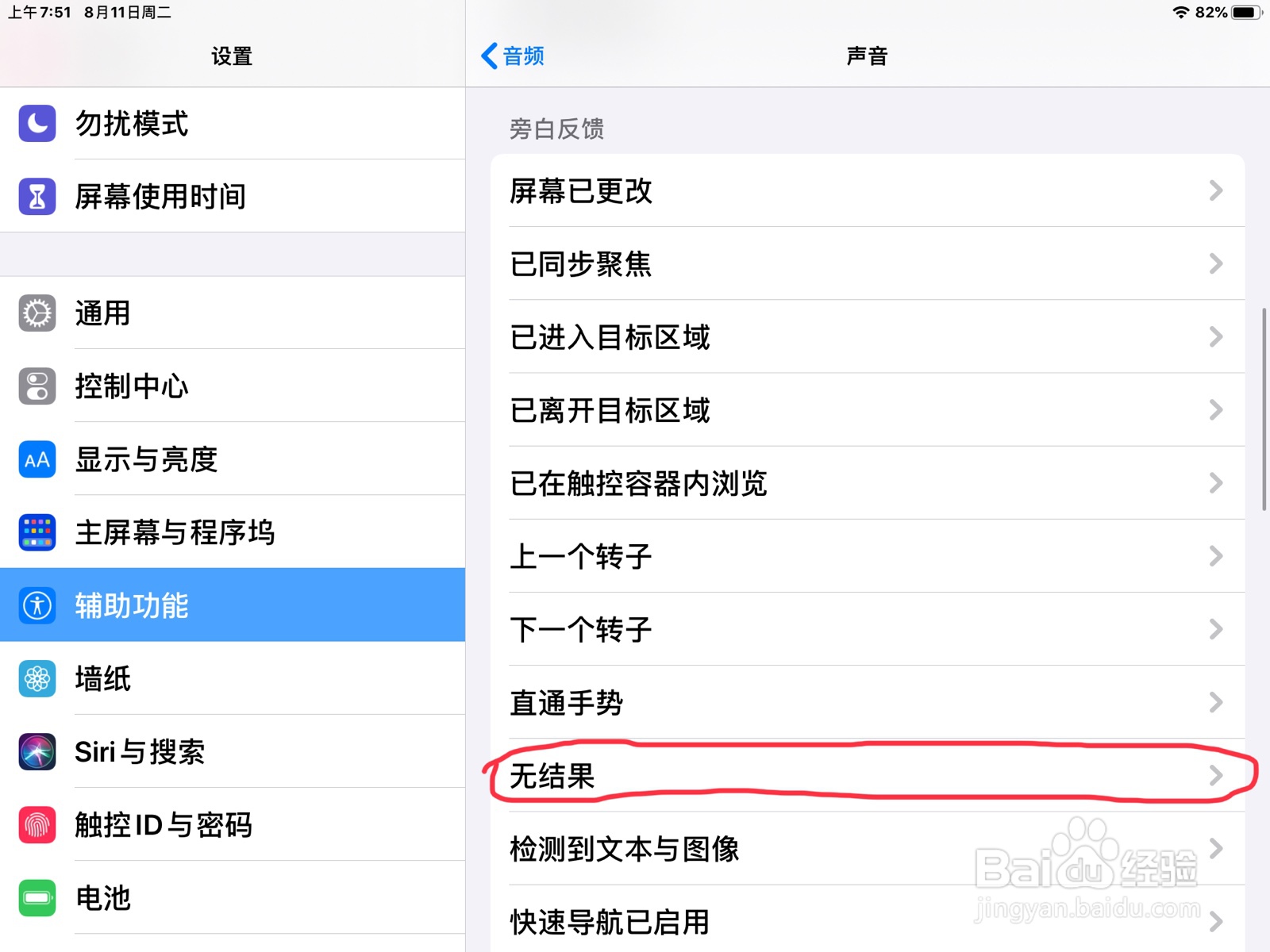Choose 上一个转子 sound entry
1270x952 pixels.
pyautogui.click(x=868, y=556)
